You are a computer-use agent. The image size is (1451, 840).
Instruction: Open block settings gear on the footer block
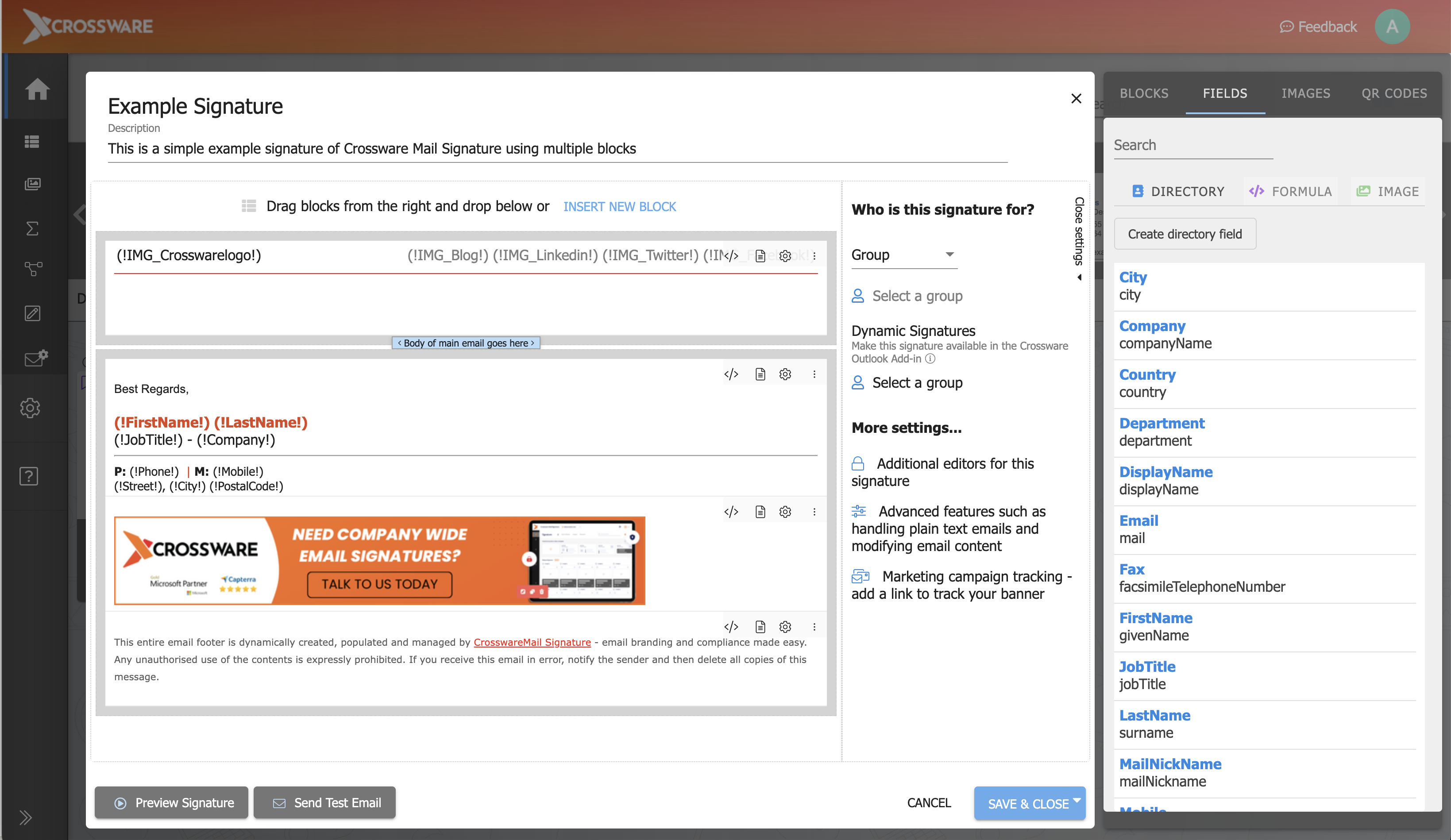click(x=785, y=626)
